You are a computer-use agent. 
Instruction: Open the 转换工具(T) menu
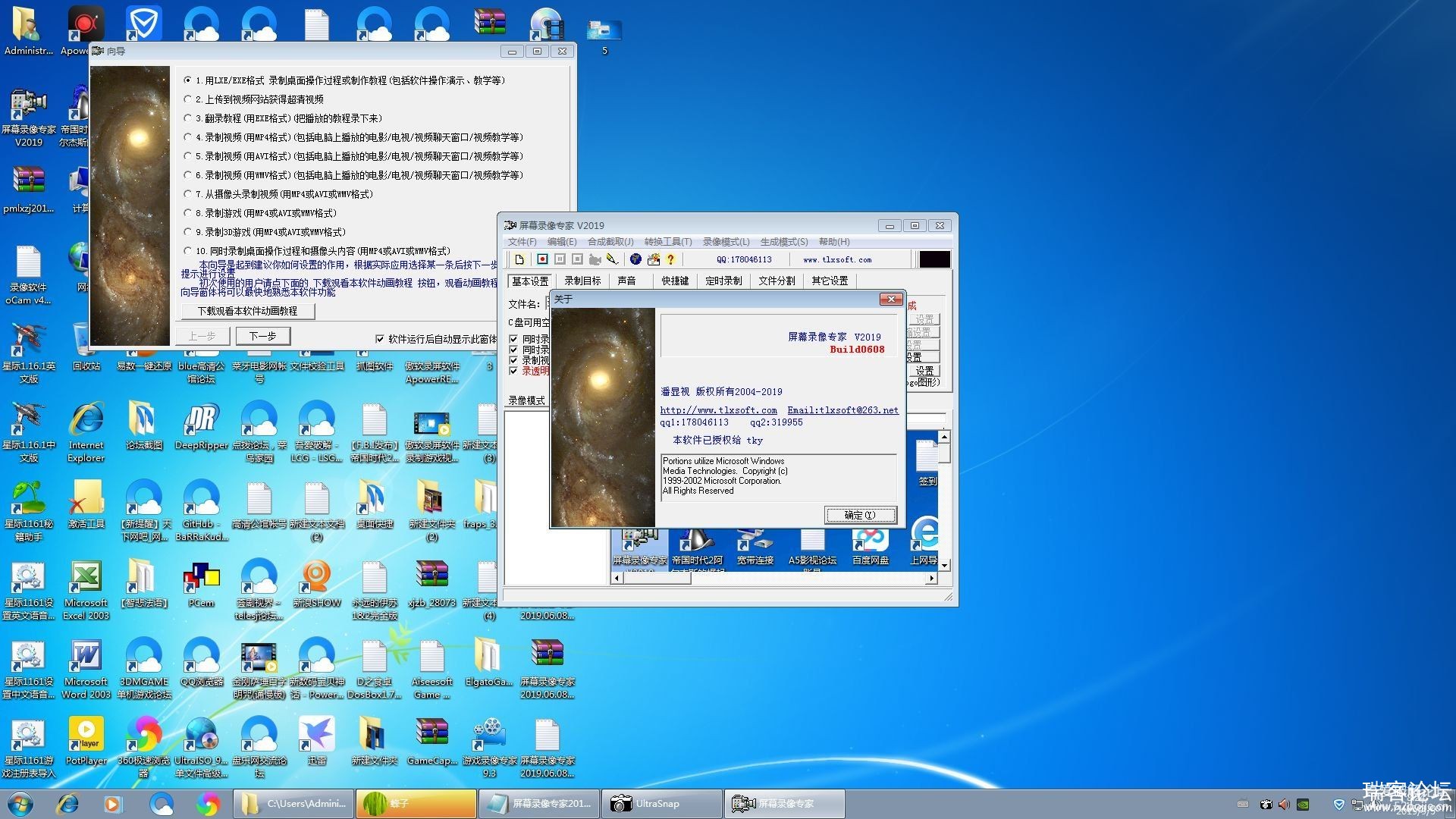click(668, 242)
